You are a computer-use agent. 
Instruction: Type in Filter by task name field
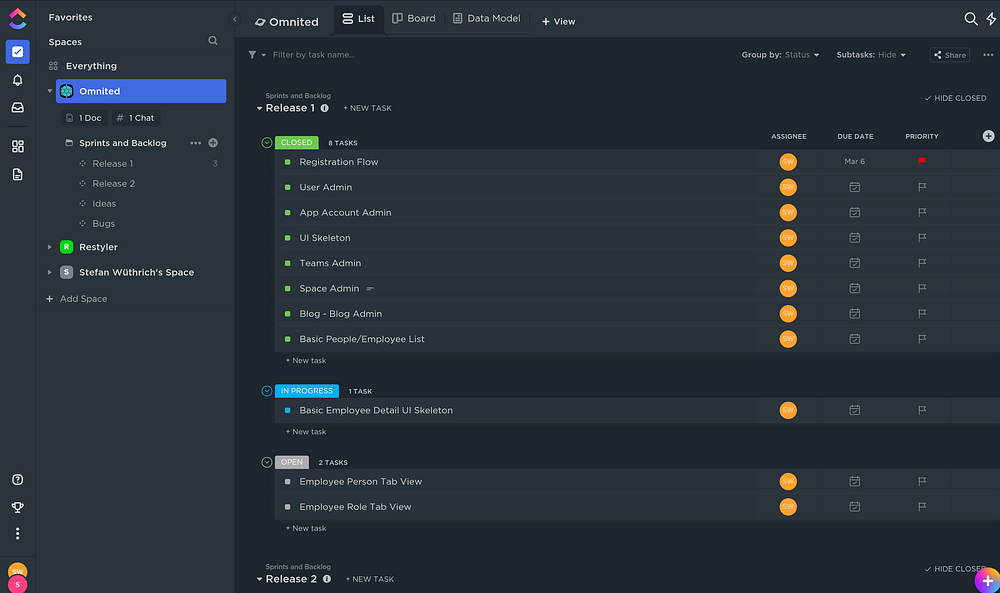(x=314, y=55)
